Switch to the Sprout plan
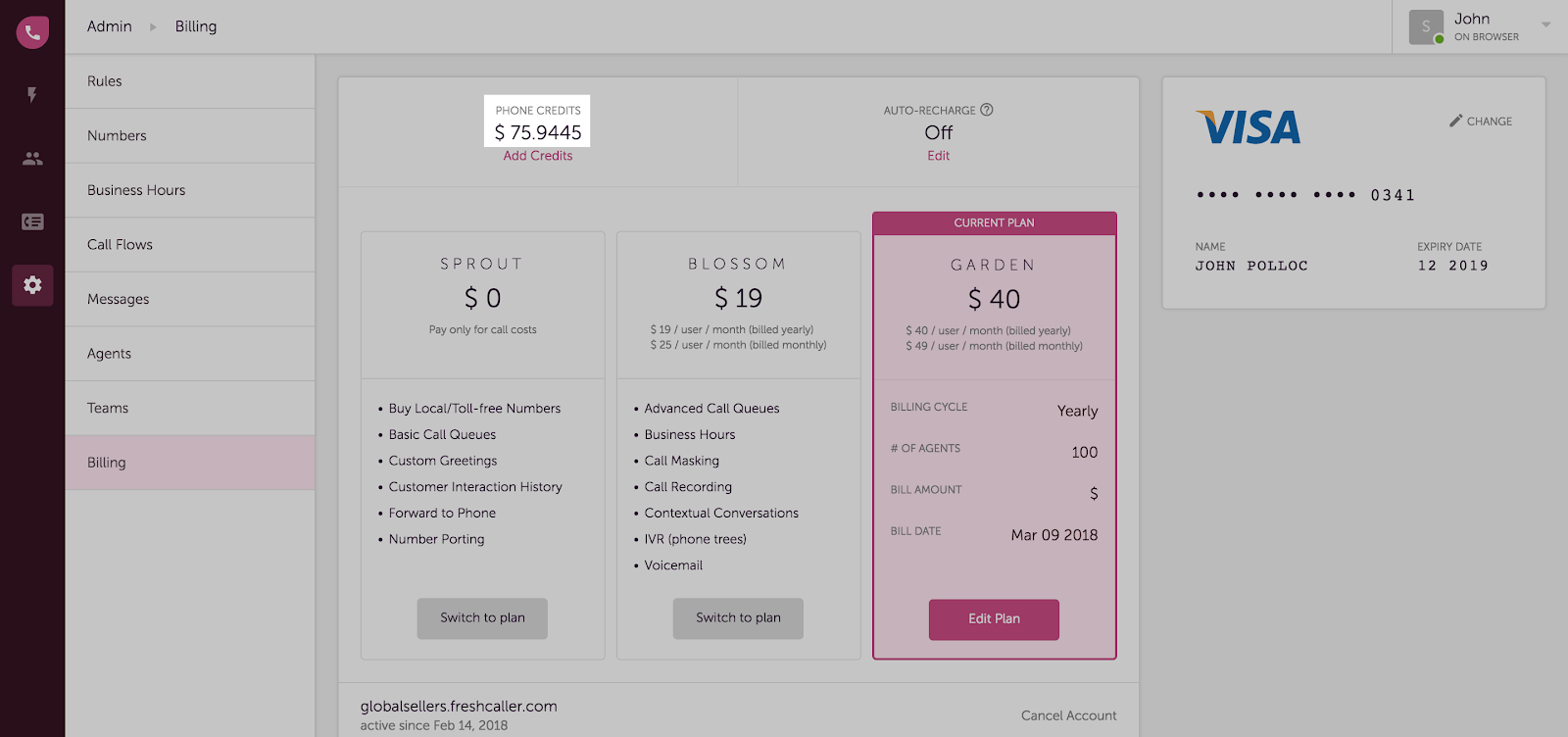The width and height of the screenshot is (1568, 737). coord(482,618)
